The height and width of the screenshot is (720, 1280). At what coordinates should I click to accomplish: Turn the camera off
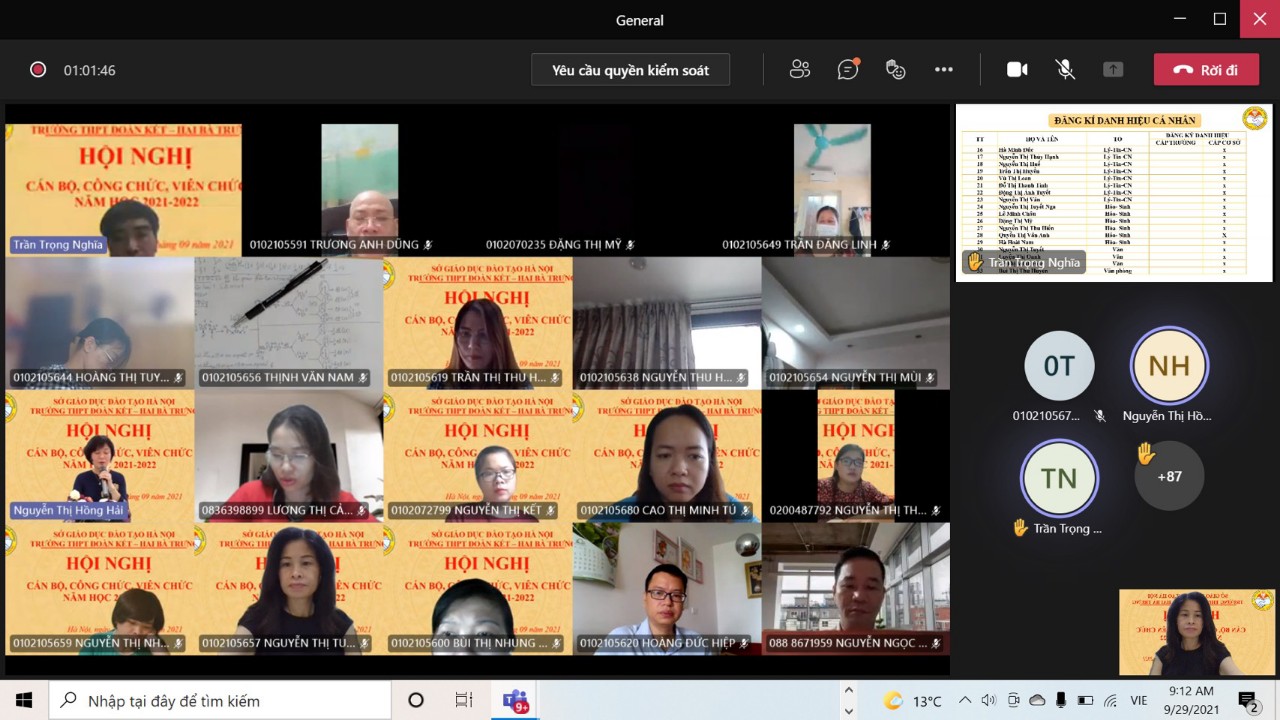pyautogui.click(x=1017, y=69)
